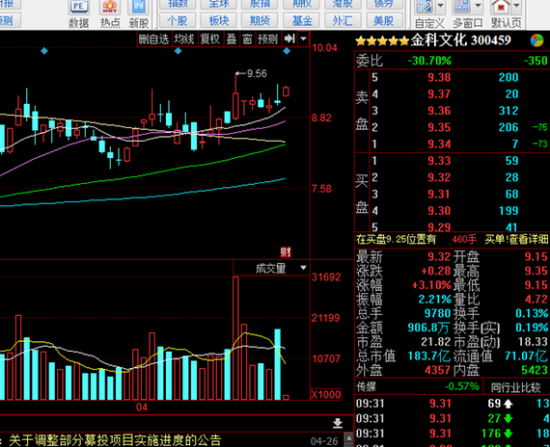Click the 外盘 value 4357
The width and height of the screenshot is (550, 447).
(x=437, y=370)
